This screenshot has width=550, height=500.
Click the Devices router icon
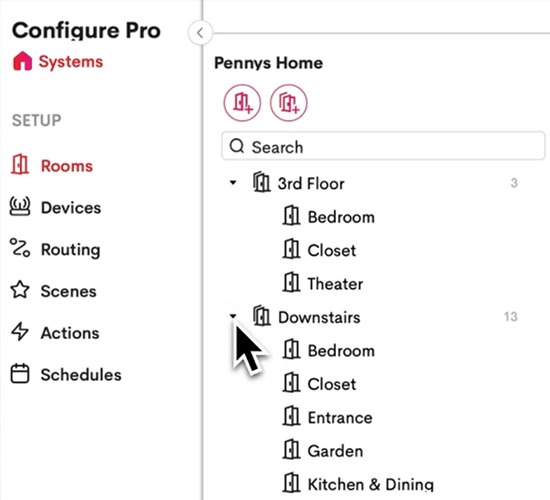[x=20, y=206]
